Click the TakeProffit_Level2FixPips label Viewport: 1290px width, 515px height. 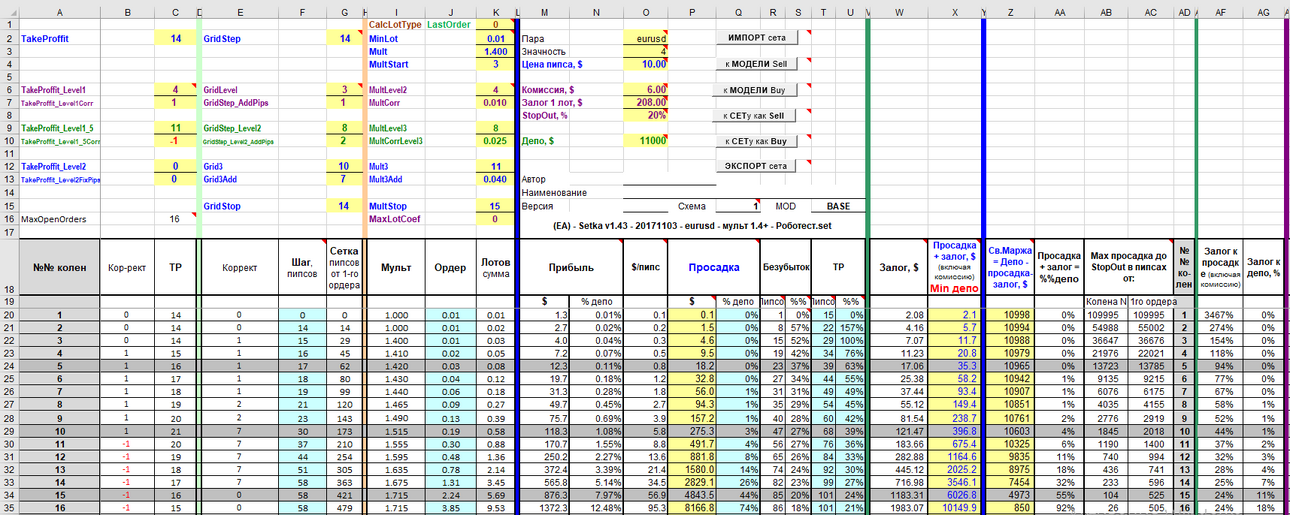point(61,179)
